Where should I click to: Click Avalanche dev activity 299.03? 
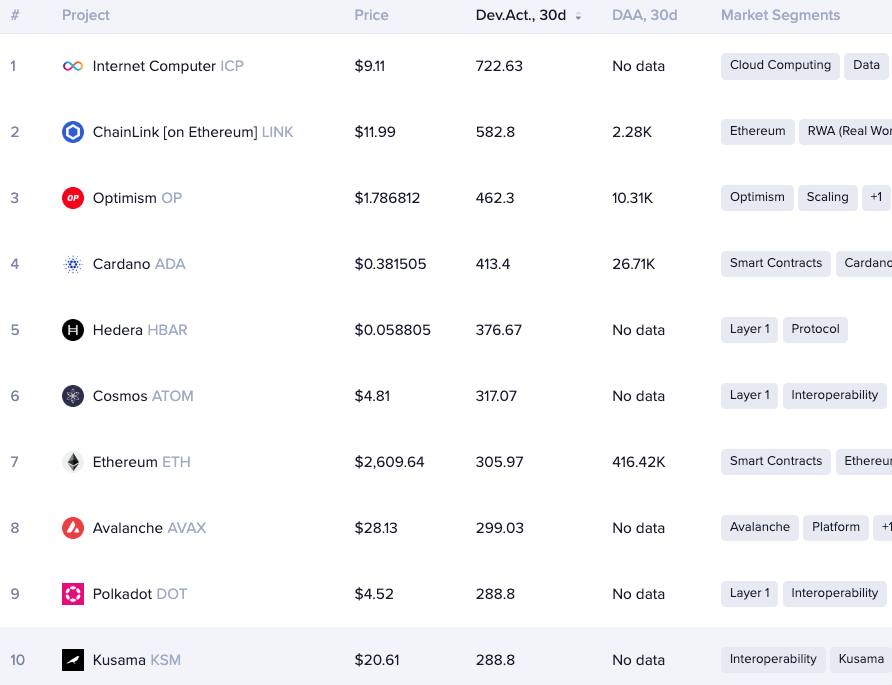pos(499,528)
